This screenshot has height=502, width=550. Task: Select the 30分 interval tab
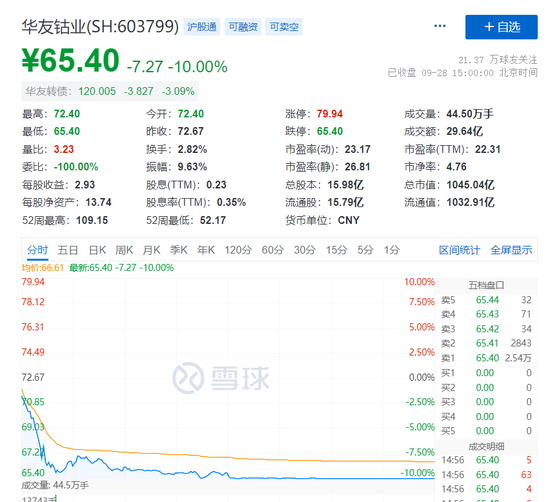305,250
